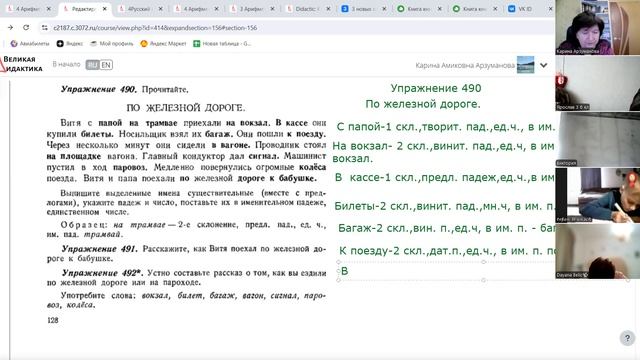Switch to the 3 Арифм tab
This screenshot has width=640, height=360.
251,9
